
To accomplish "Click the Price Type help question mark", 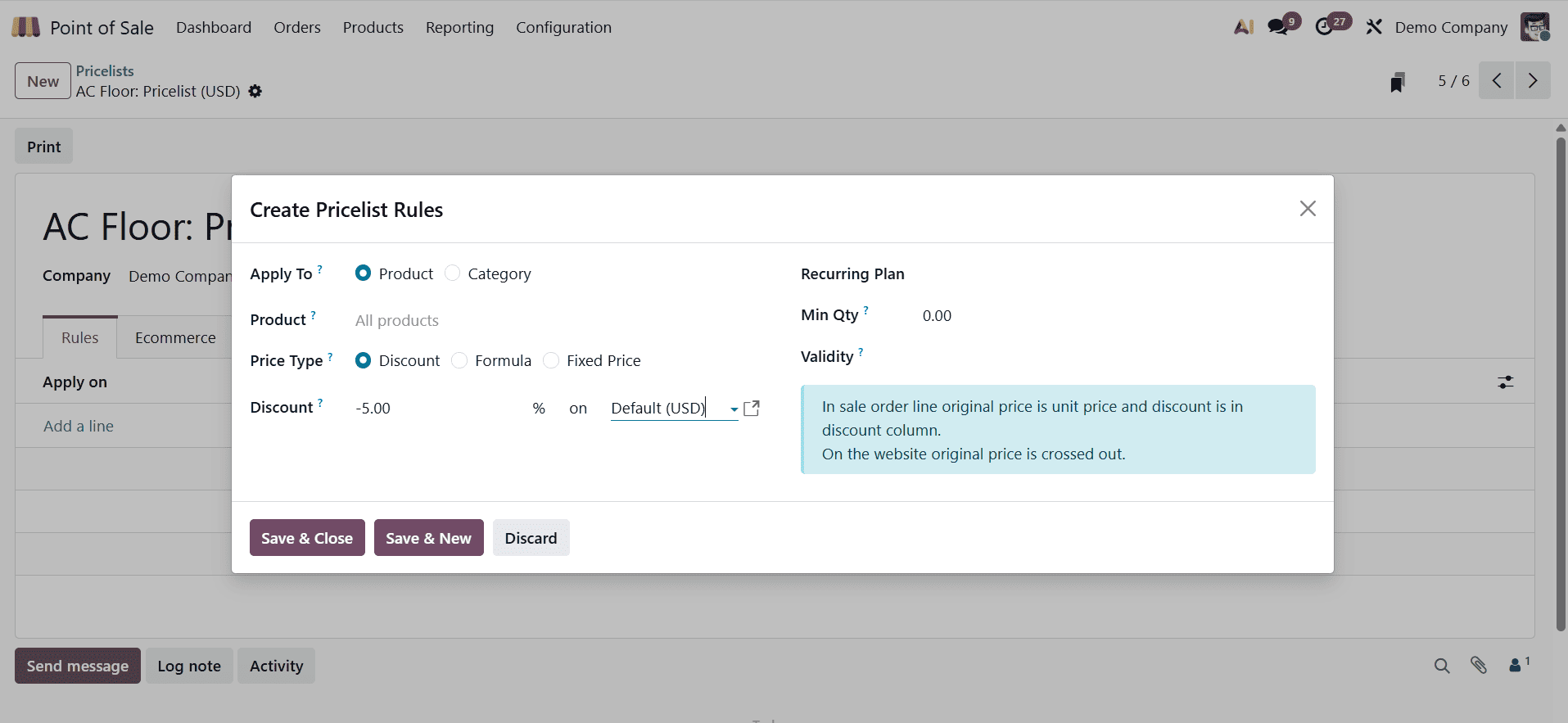I will [330, 355].
